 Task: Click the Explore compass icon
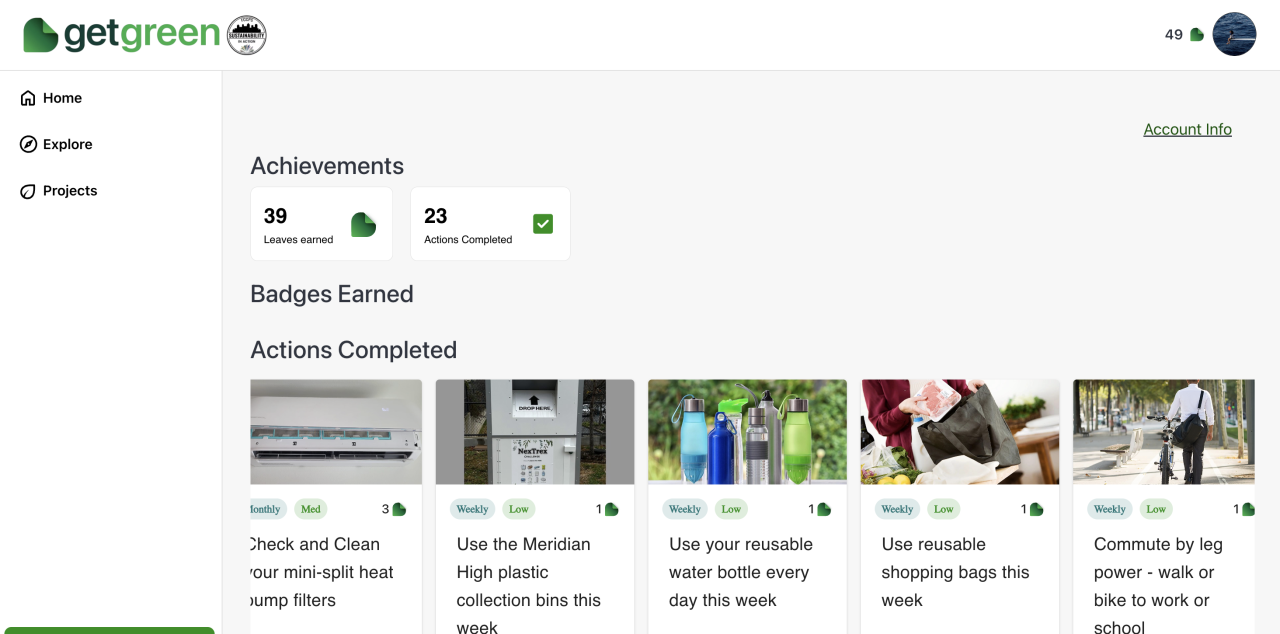[x=28, y=144]
